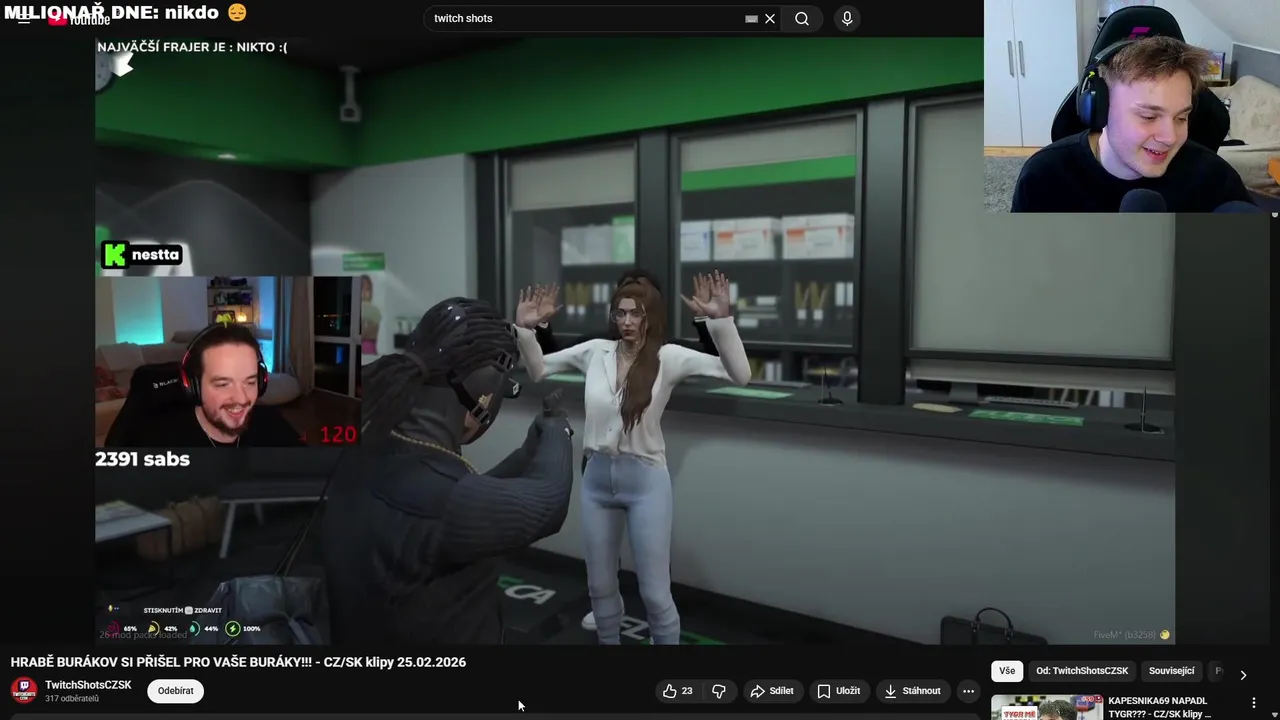
Task: Select the Související chip
Action: click(1172, 671)
